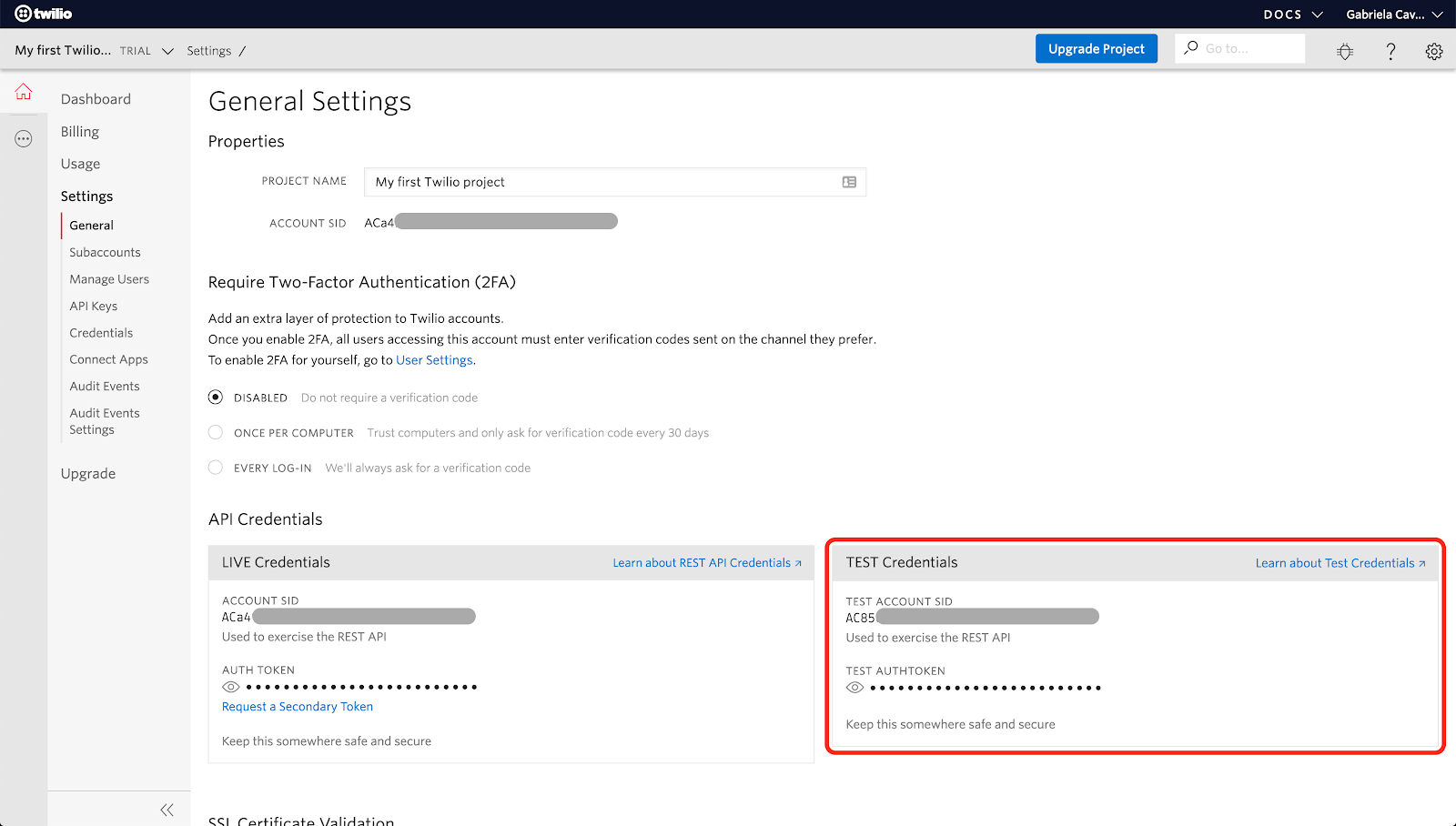
Task: Click the Properties ACa4 account SID
Action: click(490, 222)
